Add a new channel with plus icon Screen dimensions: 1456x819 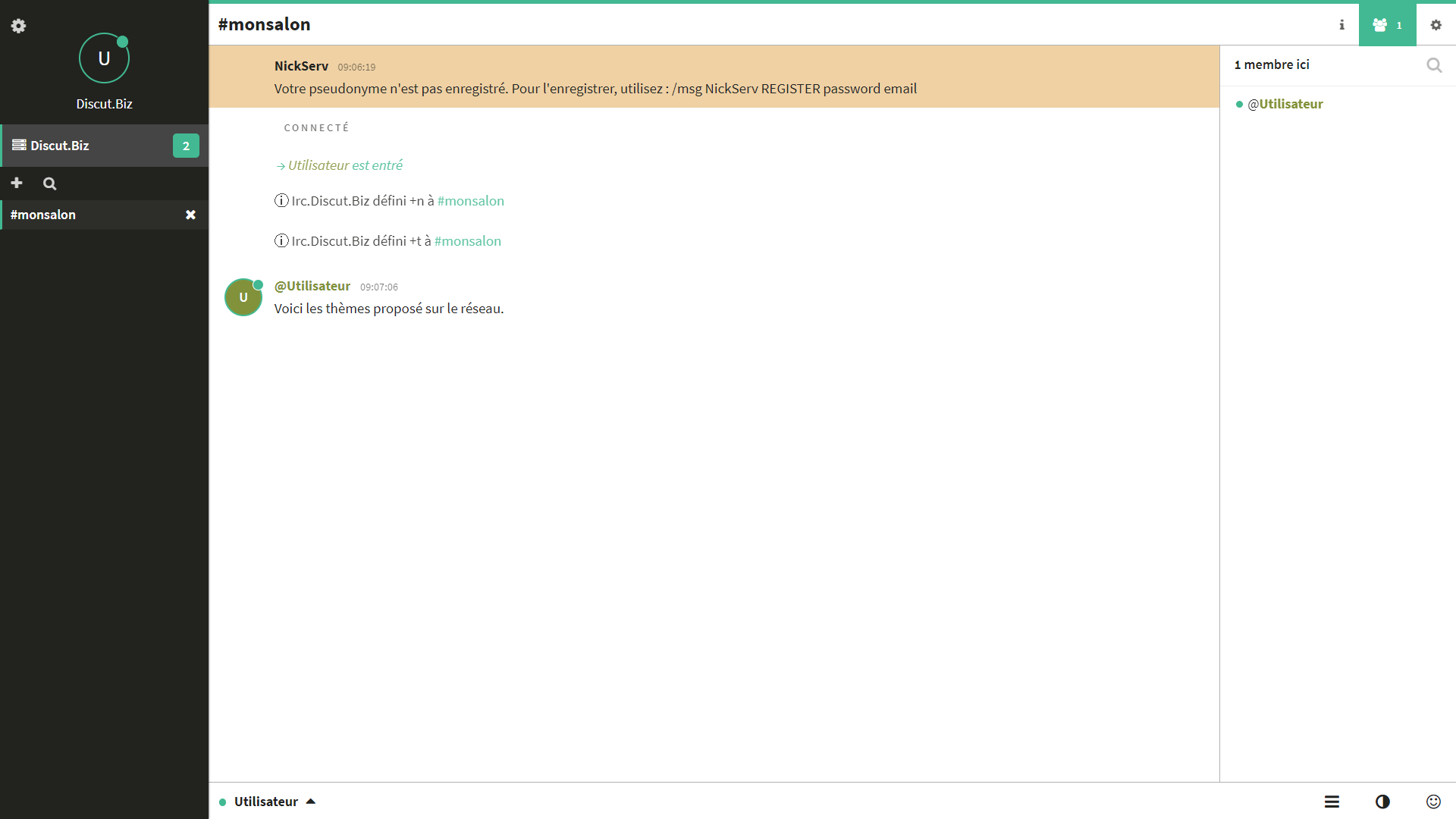click(x=17, y=183)
